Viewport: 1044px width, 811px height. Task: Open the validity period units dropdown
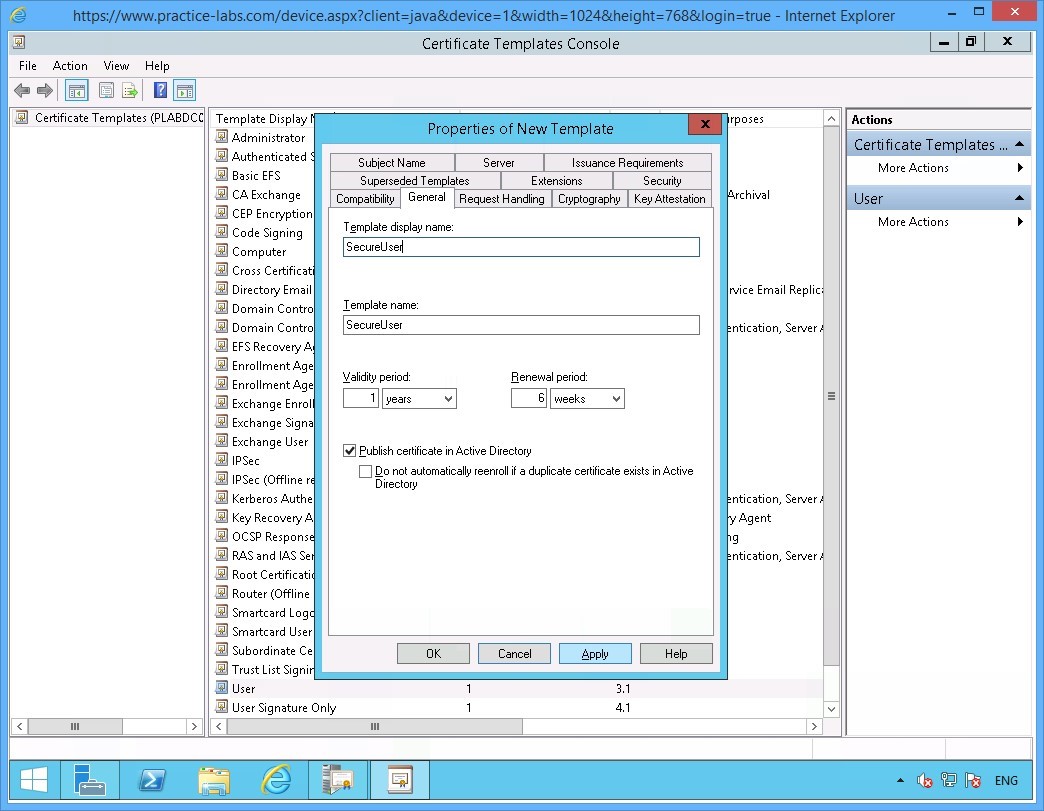tap(447, 398)
